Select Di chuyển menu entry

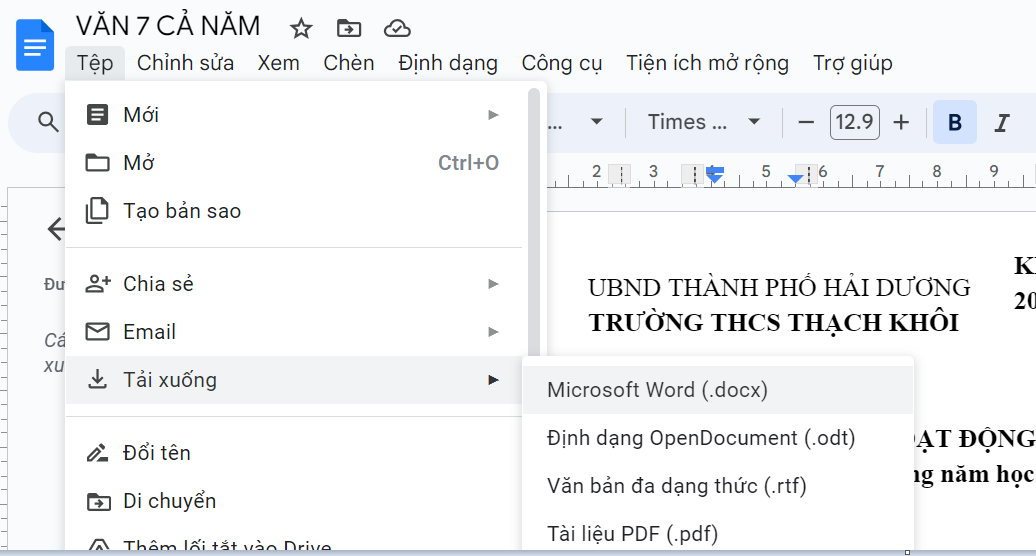[x=293, y=501]
